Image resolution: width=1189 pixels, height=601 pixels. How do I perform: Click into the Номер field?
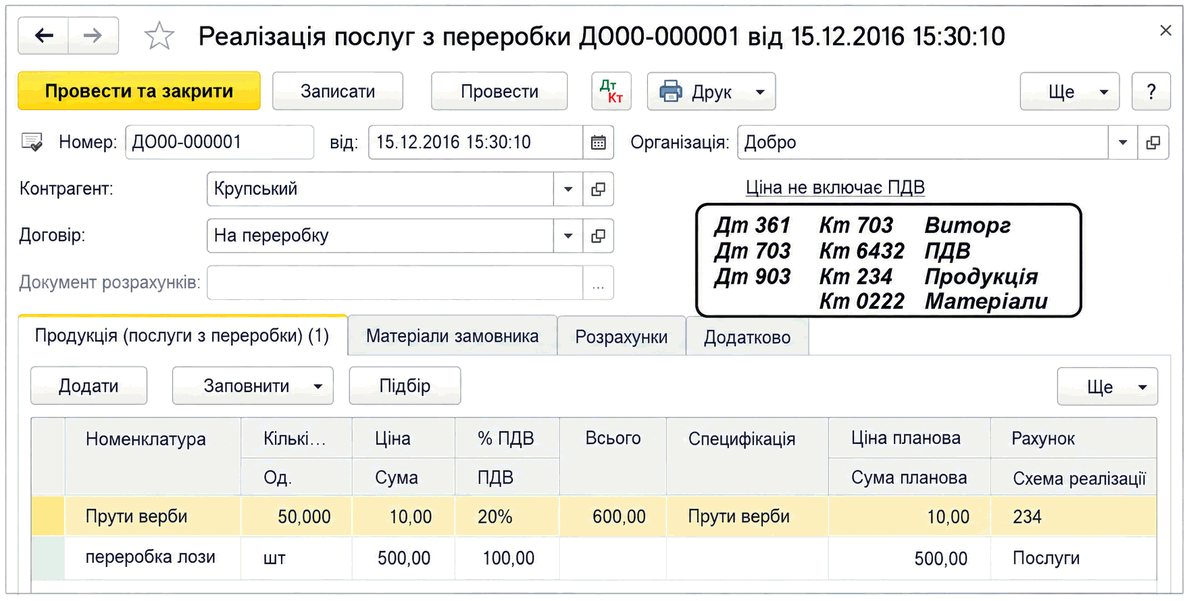(x=219, y=142)
